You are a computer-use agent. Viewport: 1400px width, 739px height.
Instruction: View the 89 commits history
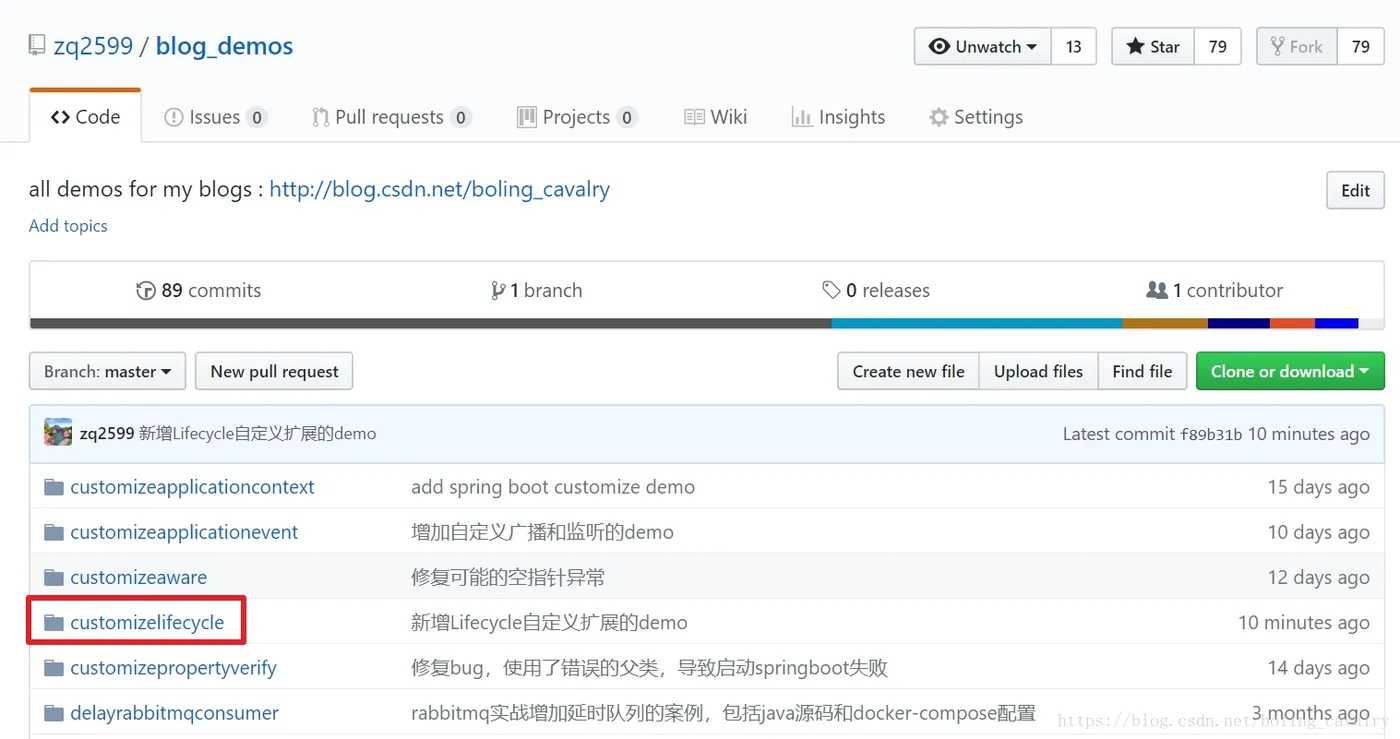click(199, 290)
